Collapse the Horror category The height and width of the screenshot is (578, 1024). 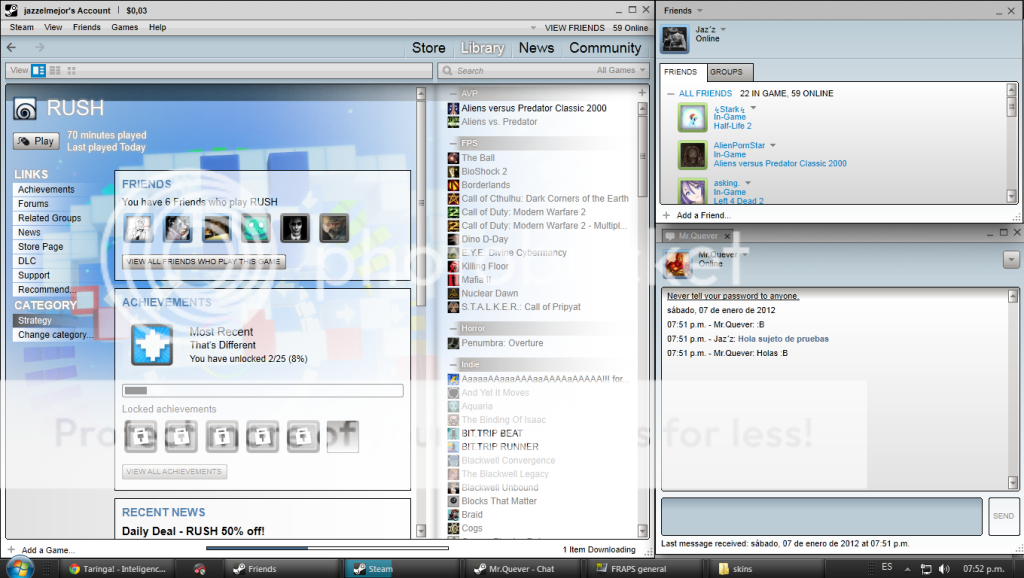click(453, 328)
